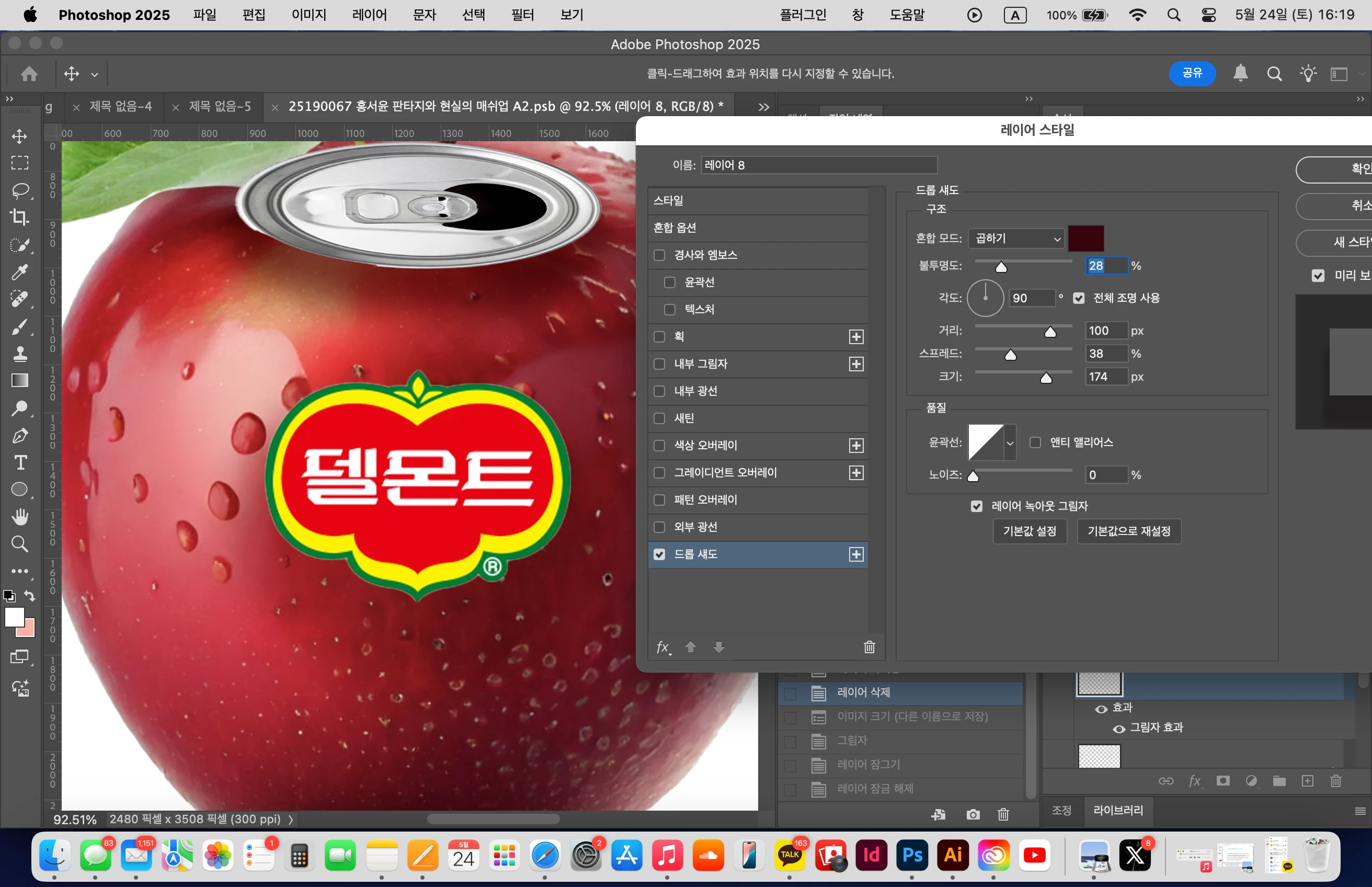Select the Hand tool
Screen dimensions: 1372x887
(20, 517)
